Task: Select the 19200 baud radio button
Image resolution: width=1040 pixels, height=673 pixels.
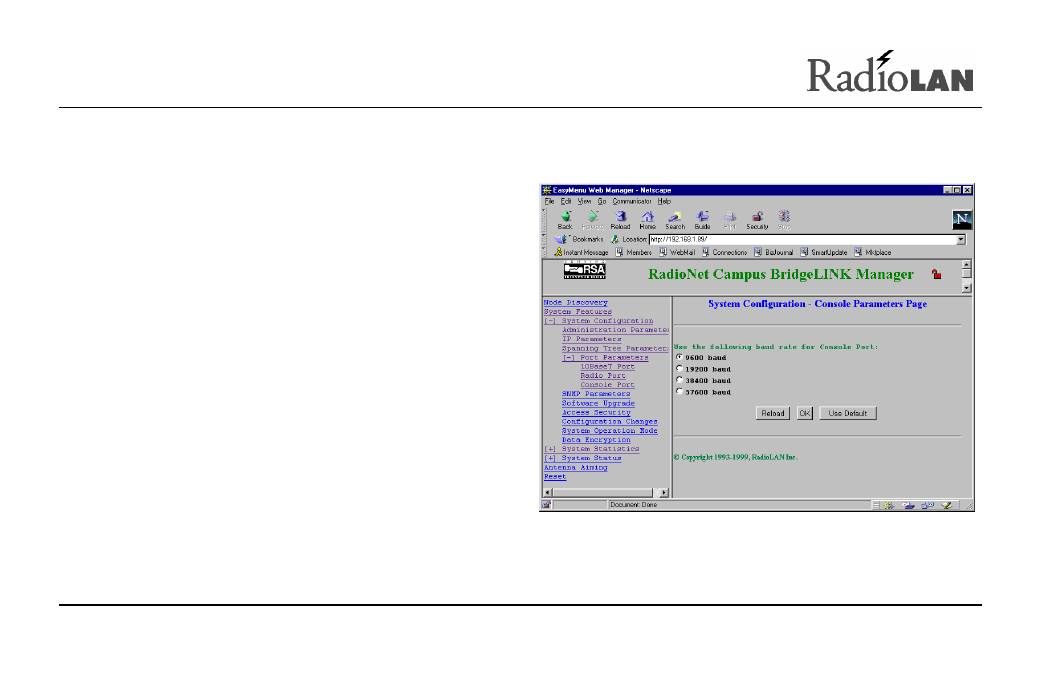Action: [679, 369]
